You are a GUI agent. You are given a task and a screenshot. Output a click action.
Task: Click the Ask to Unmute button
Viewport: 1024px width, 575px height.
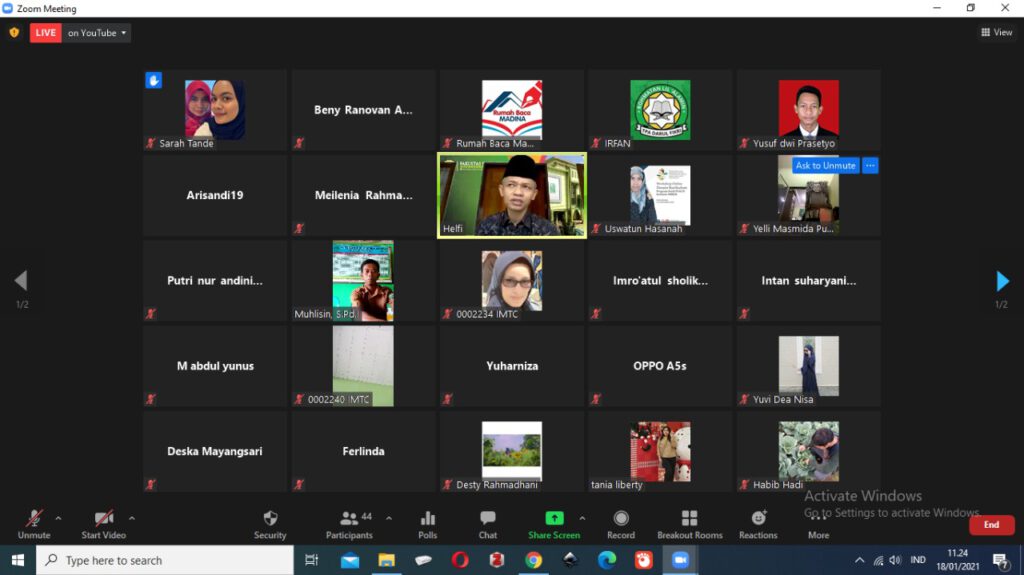point(825,166)
